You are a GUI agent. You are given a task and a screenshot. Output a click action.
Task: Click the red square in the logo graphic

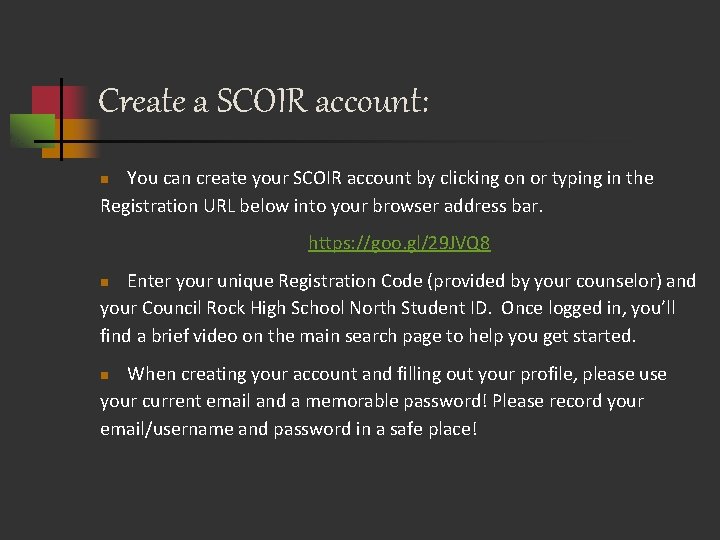pos(58,101)
